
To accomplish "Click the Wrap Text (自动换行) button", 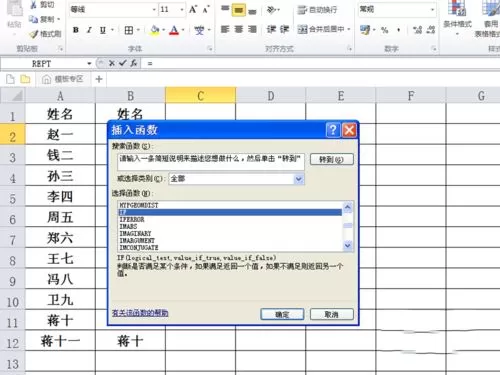I will [x=317, y=10].
